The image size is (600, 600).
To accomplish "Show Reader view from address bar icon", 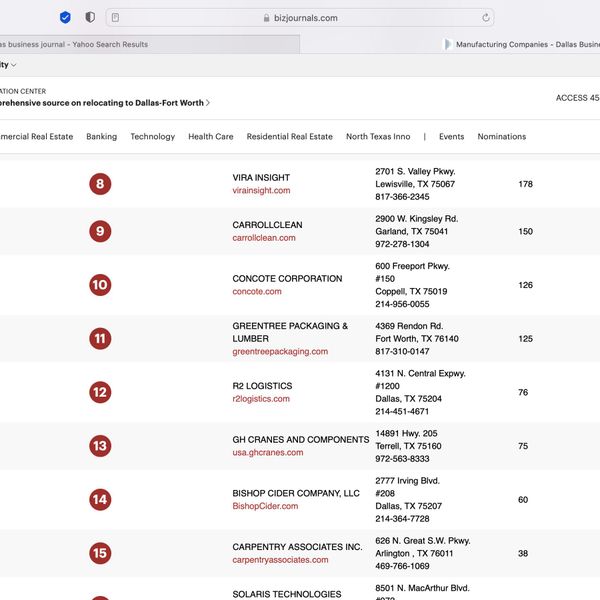I will coord(116,17).
